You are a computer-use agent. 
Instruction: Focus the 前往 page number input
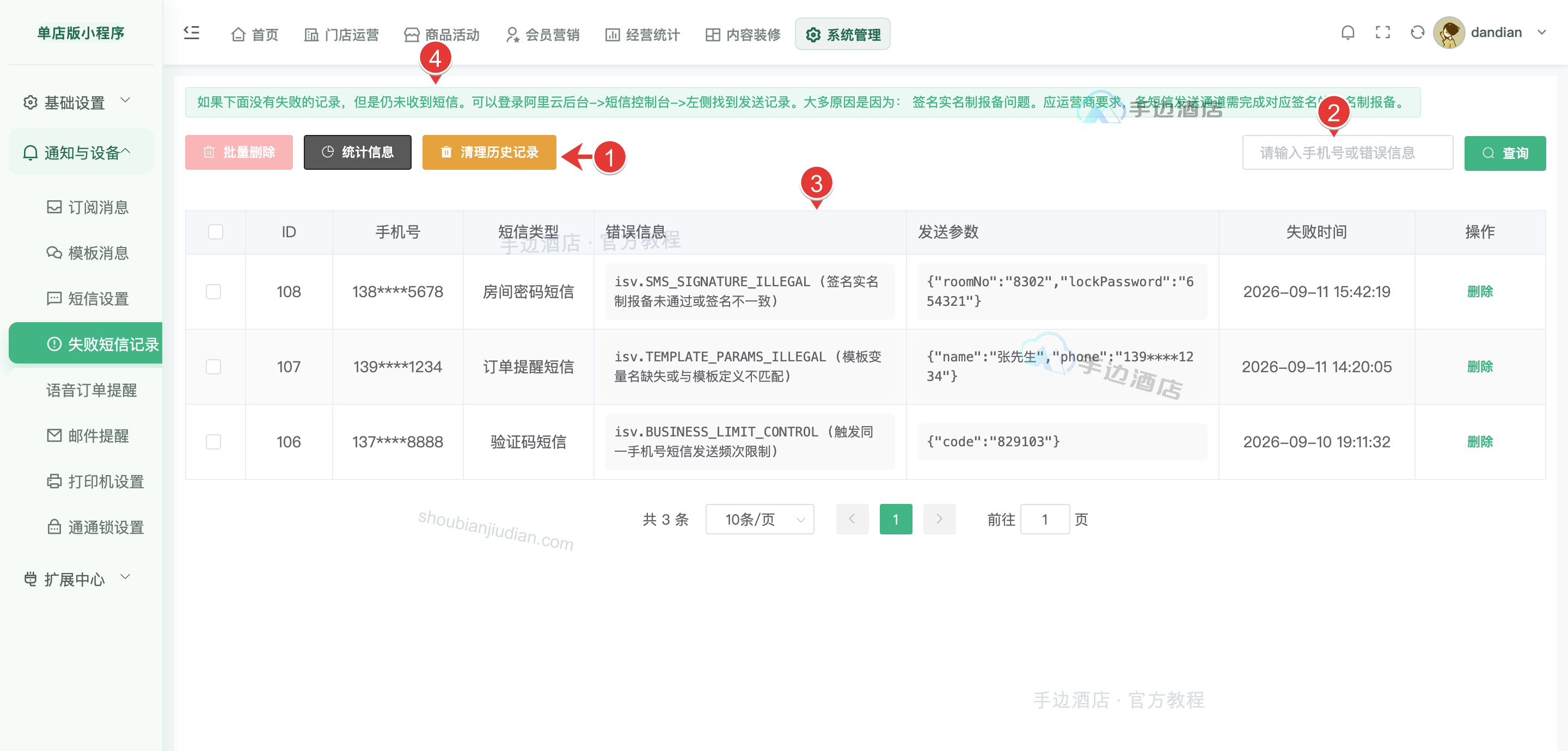click(1045, 519)
